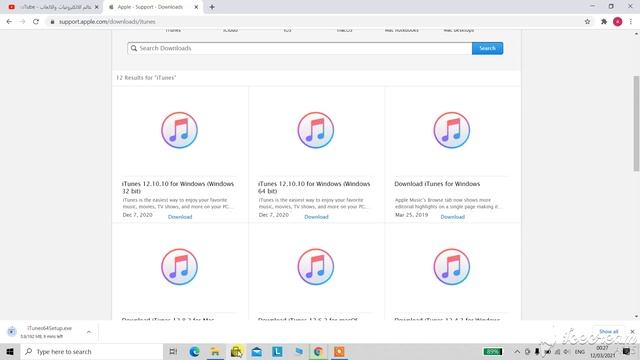640x360 pixels.
Task: Open the orange app icon on the taskbar
Action: coord(339,351)
